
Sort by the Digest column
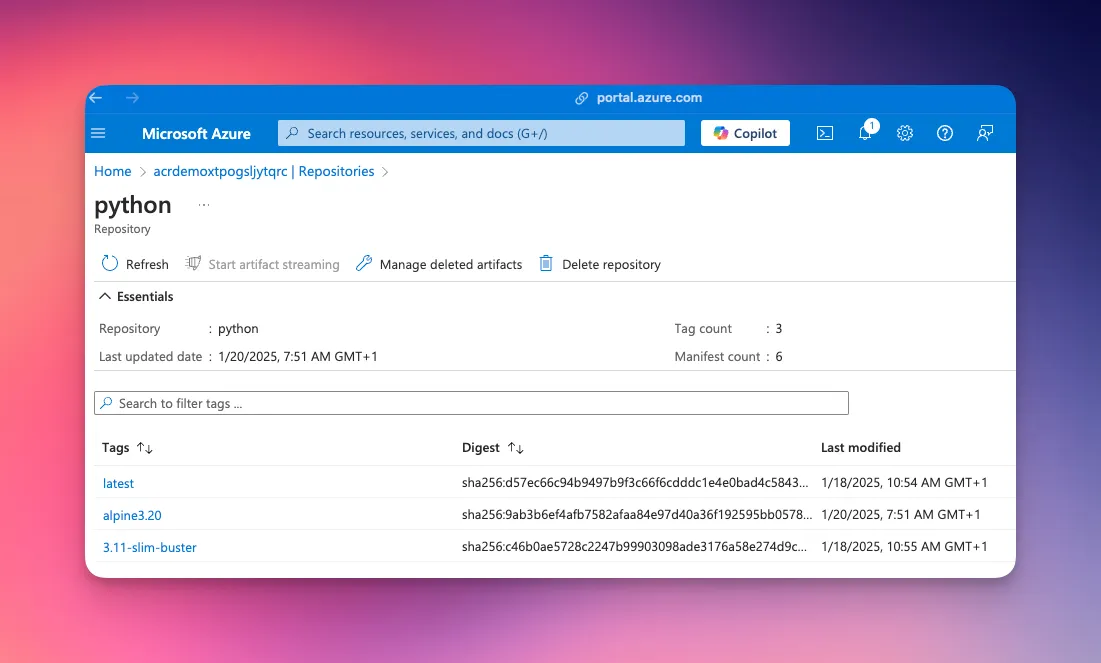[x=515, y=448]
